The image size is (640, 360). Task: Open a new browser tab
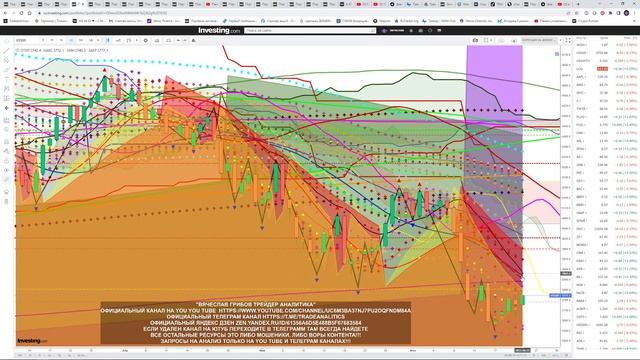click(x=578, y=4)
